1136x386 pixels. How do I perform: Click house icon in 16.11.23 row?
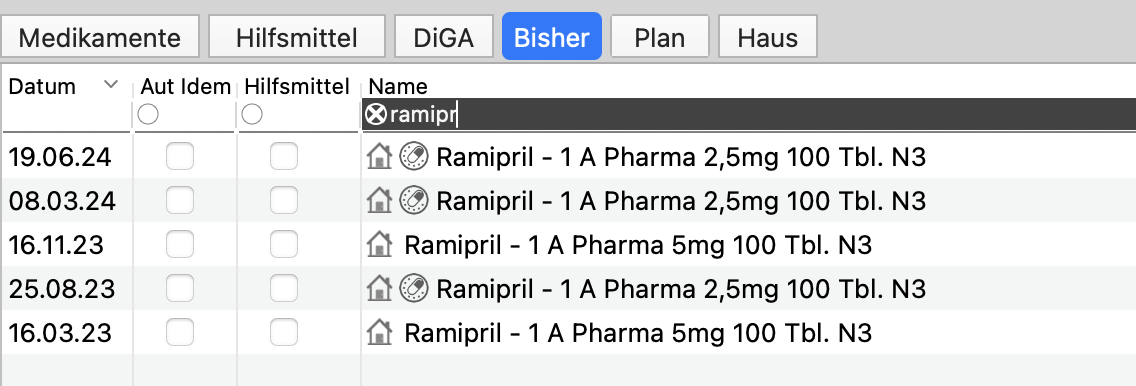click(379, 245)
